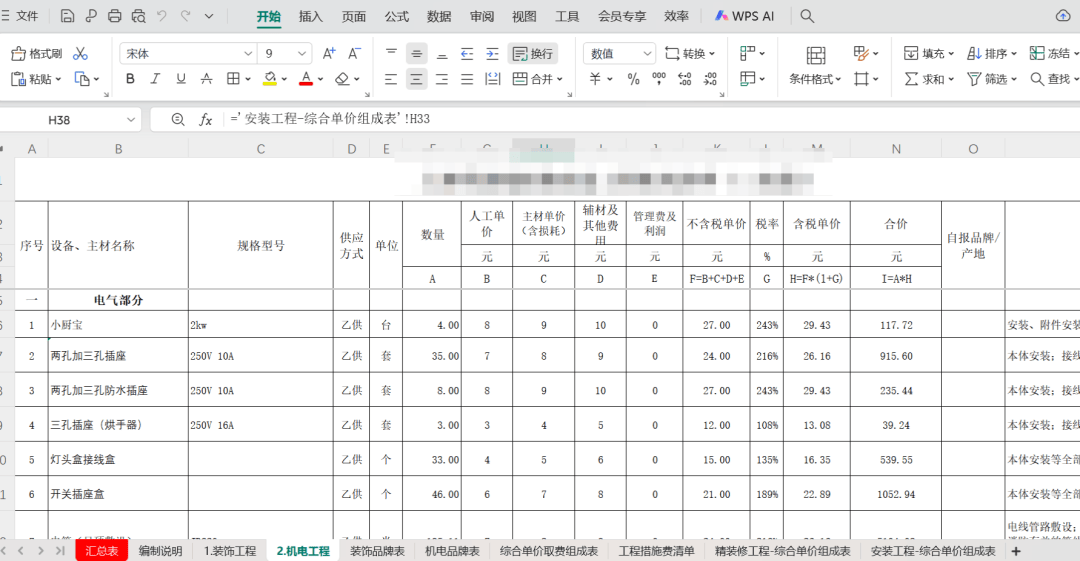Screen dimensions: 1080x561
Task: Click the yellow fill color swatch
Action: 270,79
